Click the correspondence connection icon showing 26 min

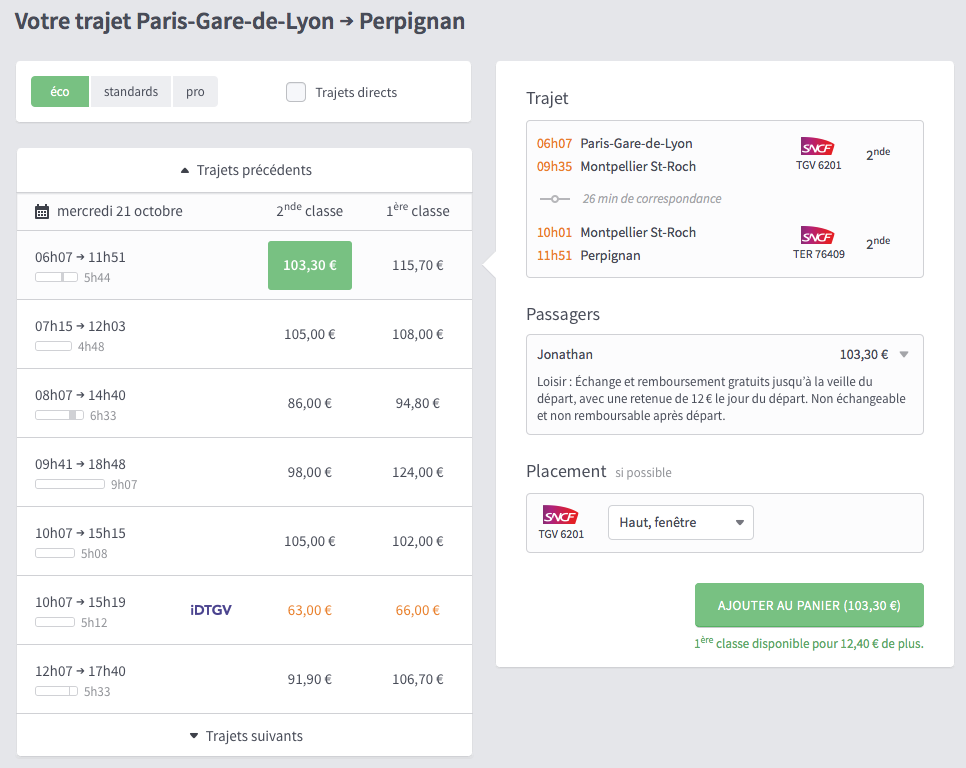[x=556, y=199]
